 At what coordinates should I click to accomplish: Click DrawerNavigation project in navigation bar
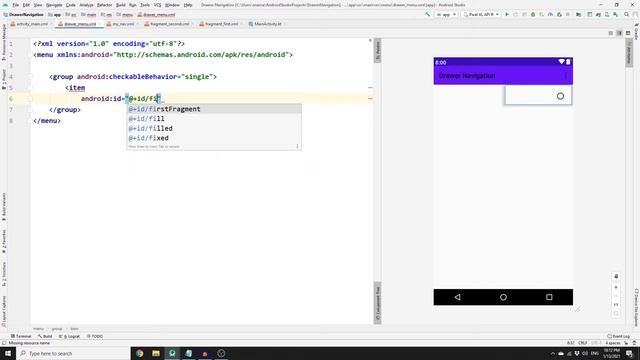pos(23,15)
